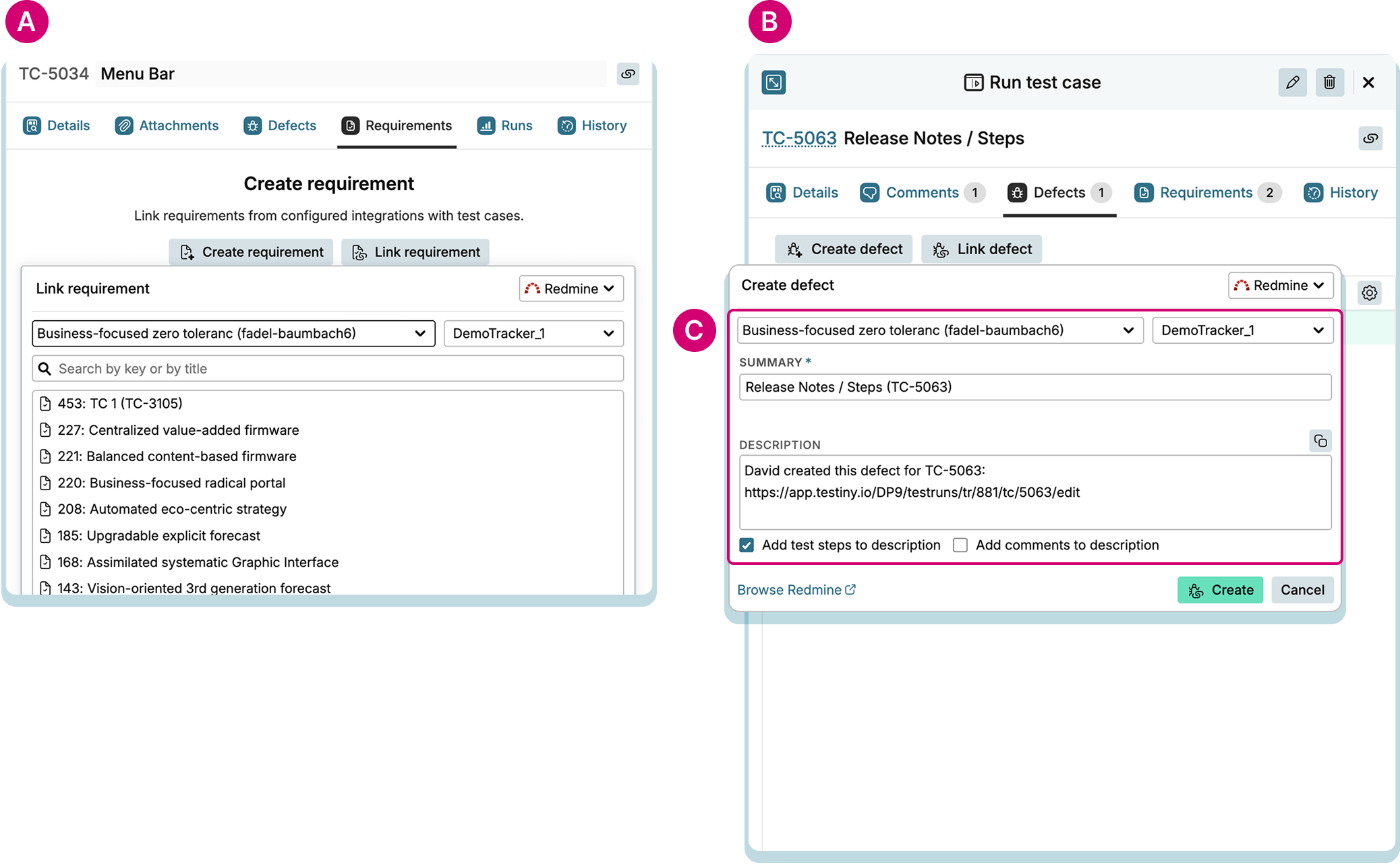Image resolution: width=1400 pixels, height=867 pixels.
Task: Click the Summary field containing Release Notes / Steps
Action: (1035, 387)
